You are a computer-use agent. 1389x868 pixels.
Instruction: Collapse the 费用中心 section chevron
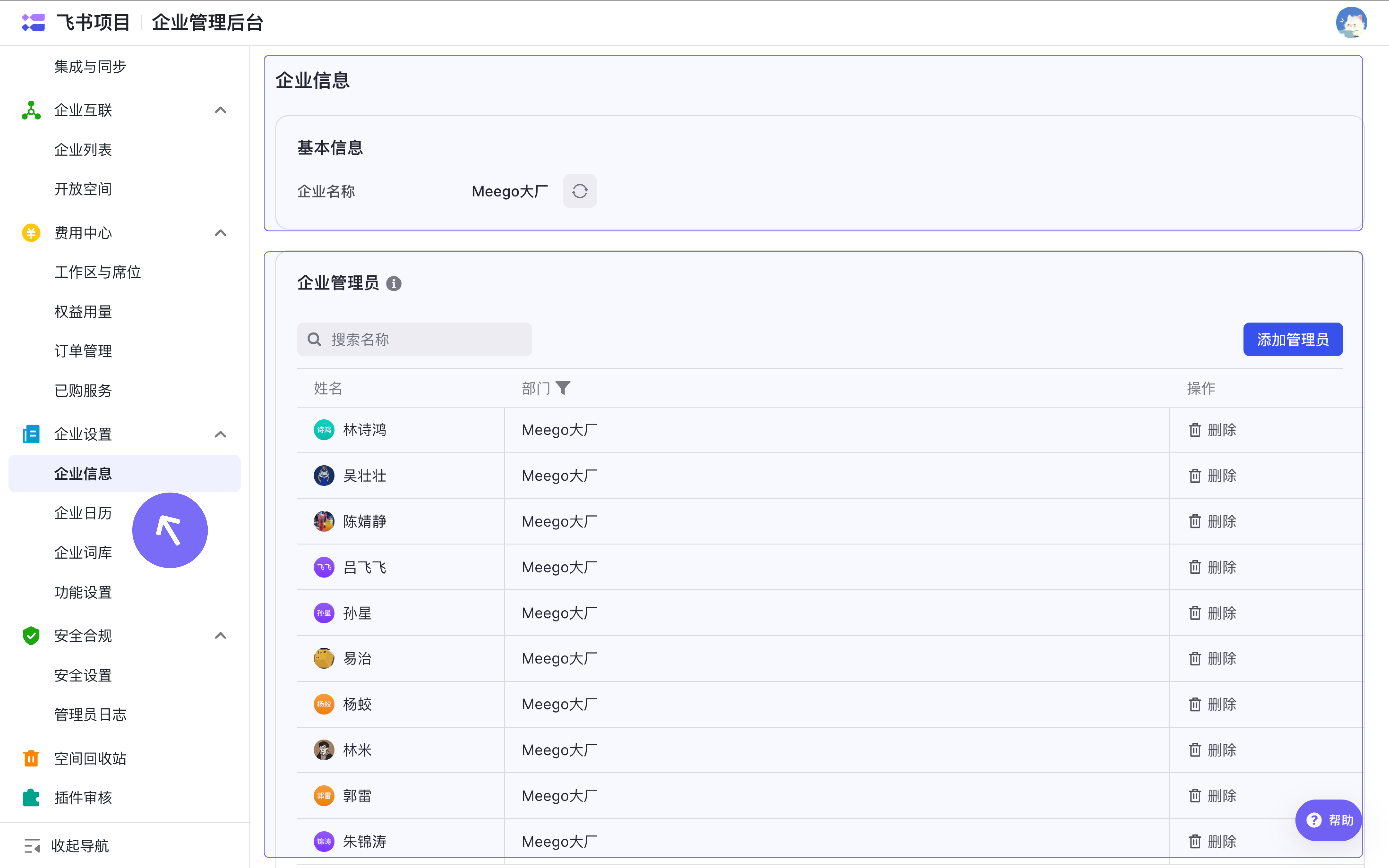coord(220,233)
